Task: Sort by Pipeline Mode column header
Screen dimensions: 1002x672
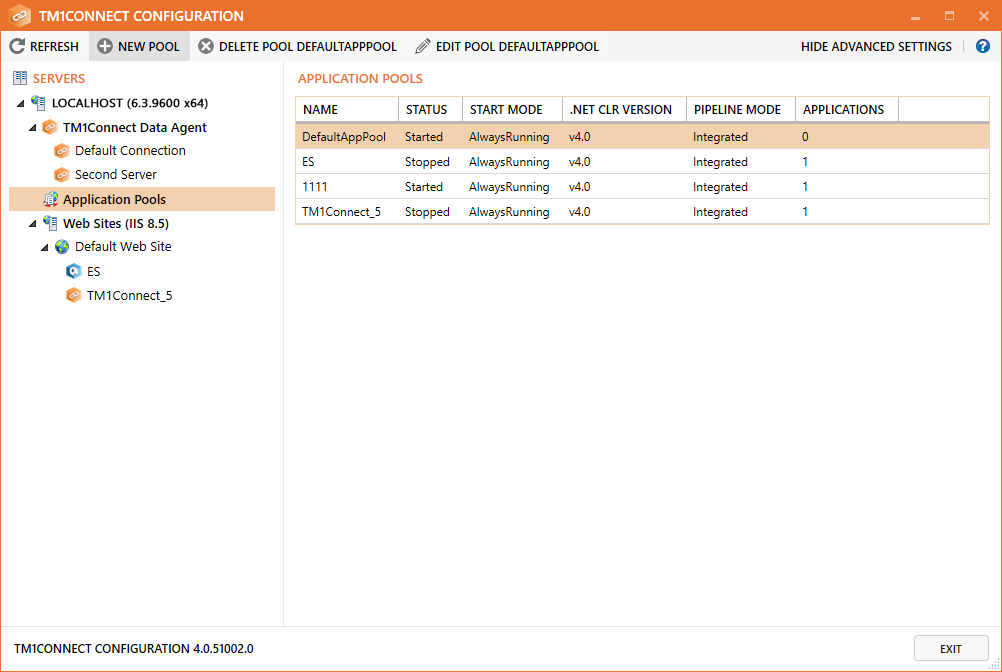Action: coord(741,109)
